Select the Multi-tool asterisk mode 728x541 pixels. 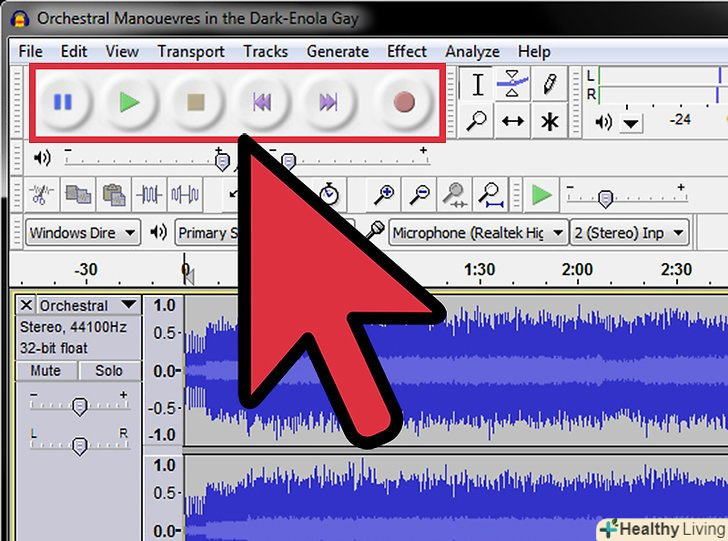tap(549, 121)
